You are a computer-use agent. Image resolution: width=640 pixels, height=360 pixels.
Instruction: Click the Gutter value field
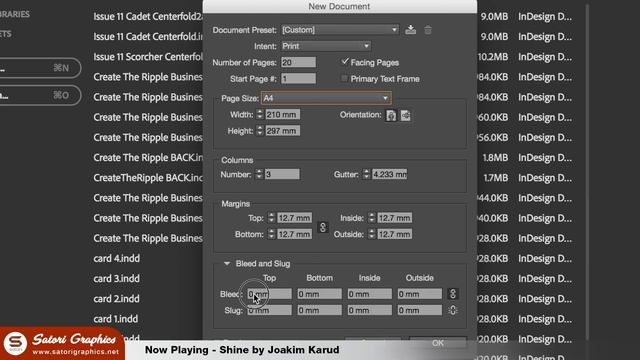(x=389, y=174)
